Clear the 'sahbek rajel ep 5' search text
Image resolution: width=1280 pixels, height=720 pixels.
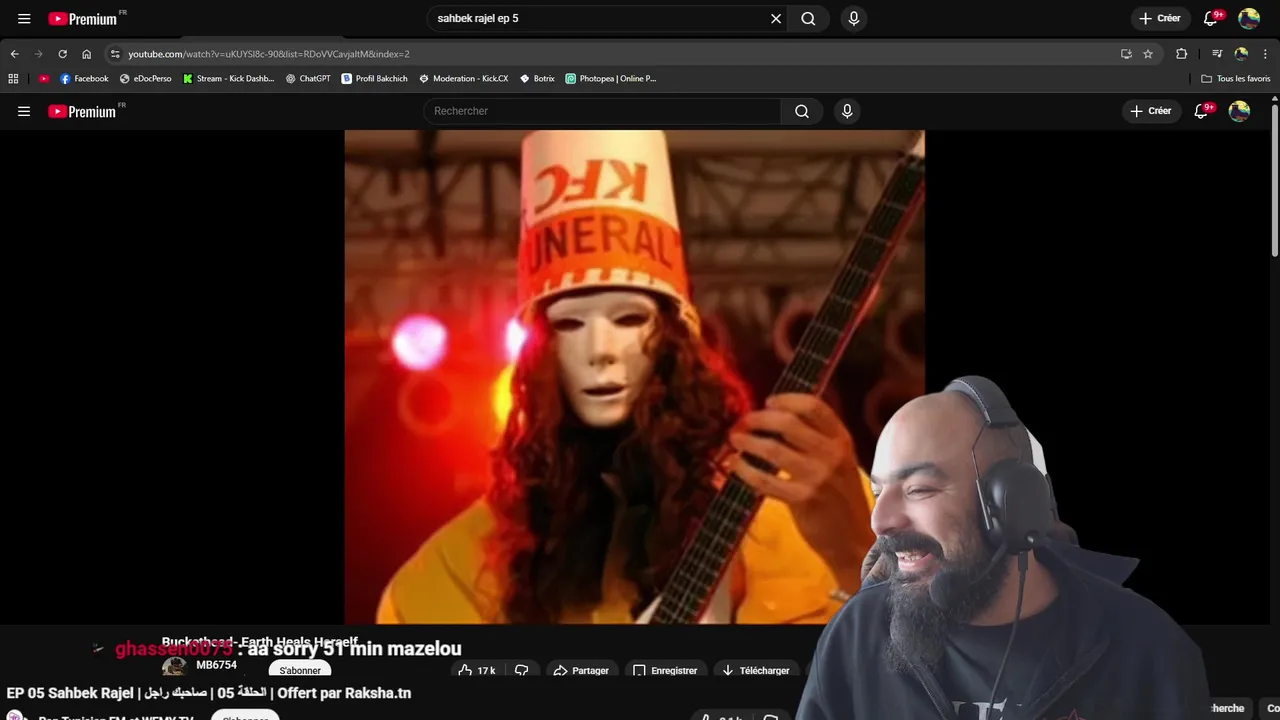[776, 18]
